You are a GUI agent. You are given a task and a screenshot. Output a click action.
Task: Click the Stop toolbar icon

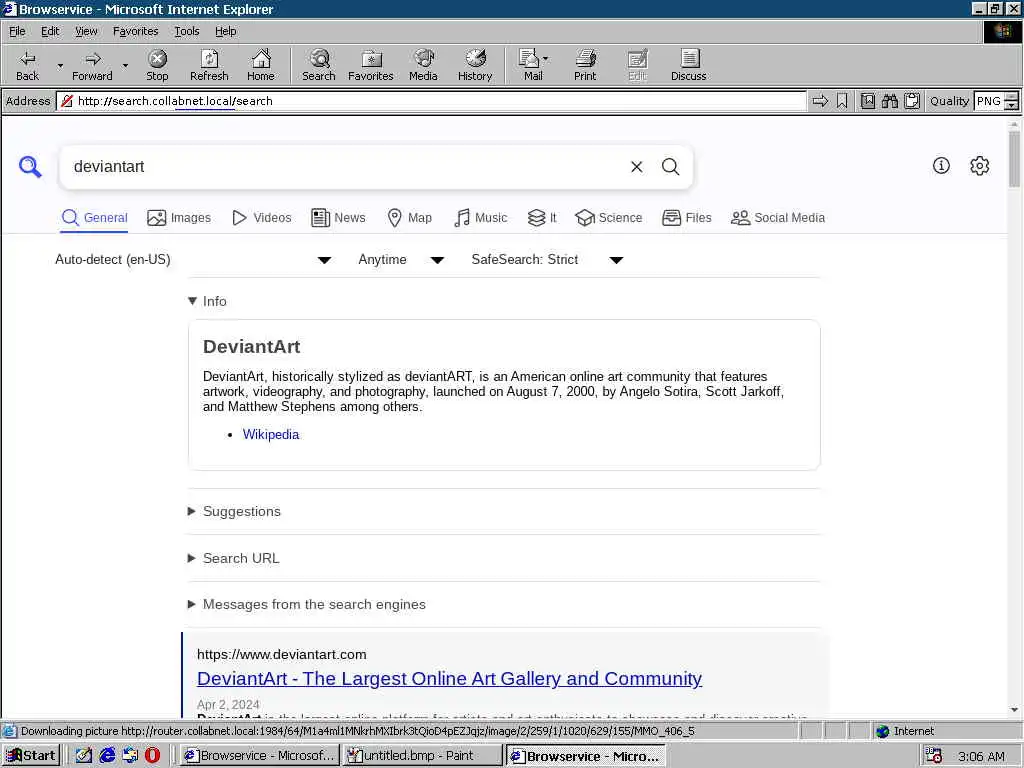157,65
